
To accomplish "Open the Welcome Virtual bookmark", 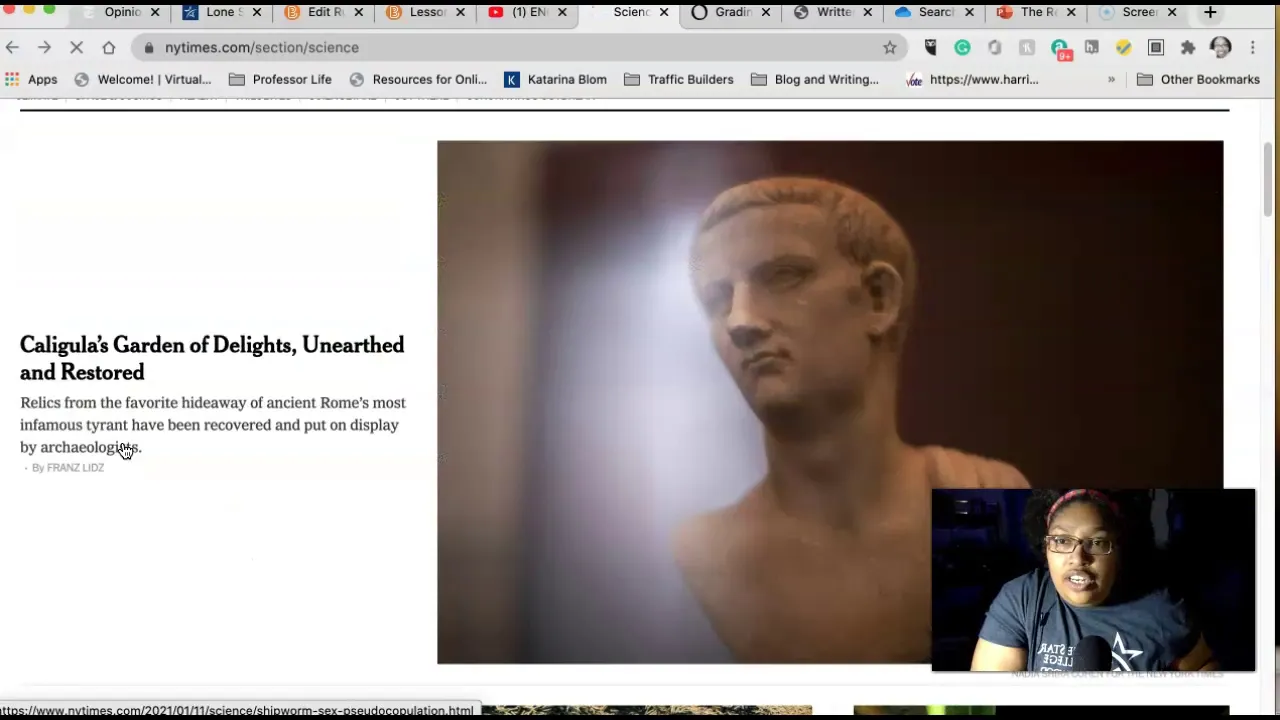I will (x=143, y=79).
